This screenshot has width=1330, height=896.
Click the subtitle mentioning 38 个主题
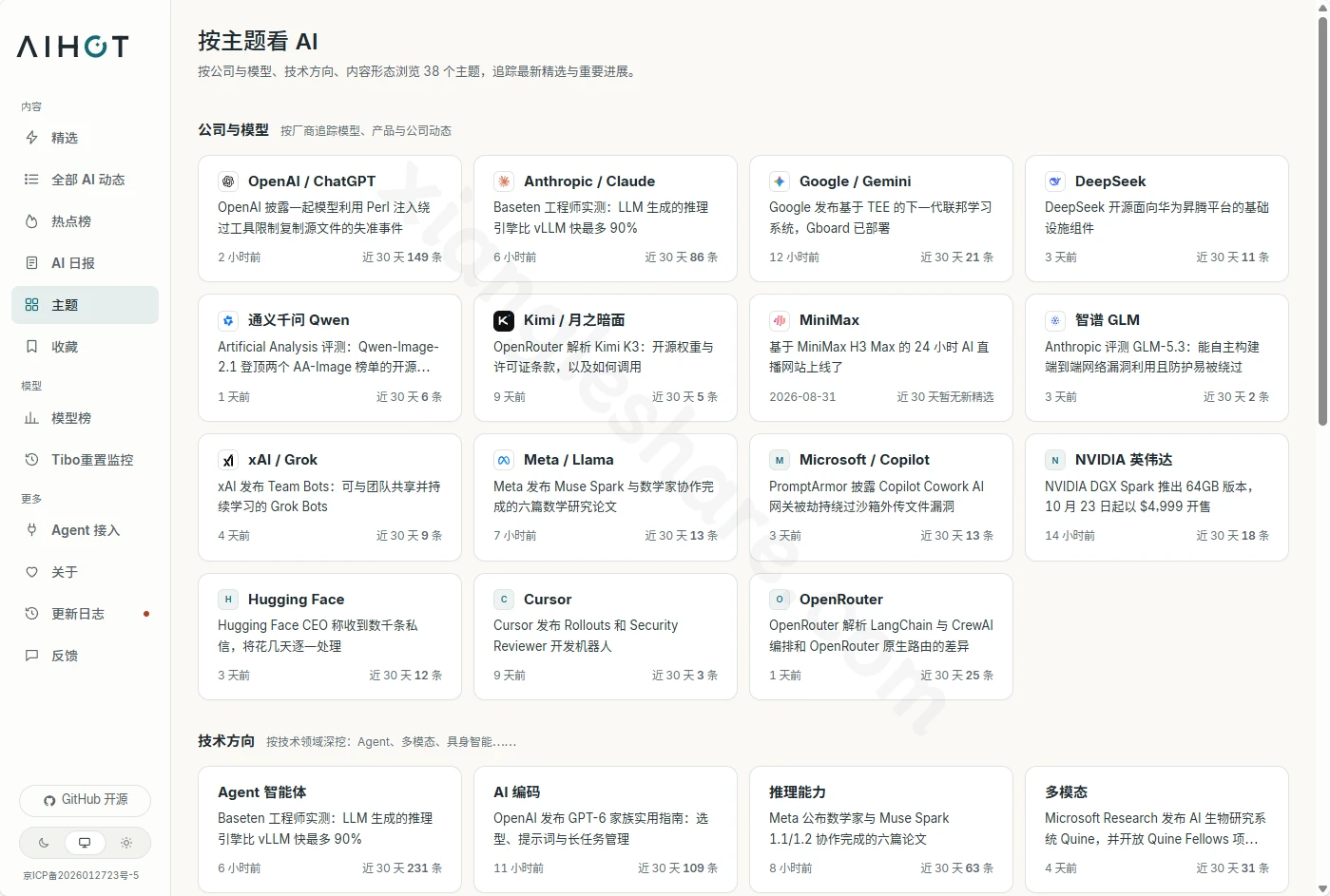418,71
